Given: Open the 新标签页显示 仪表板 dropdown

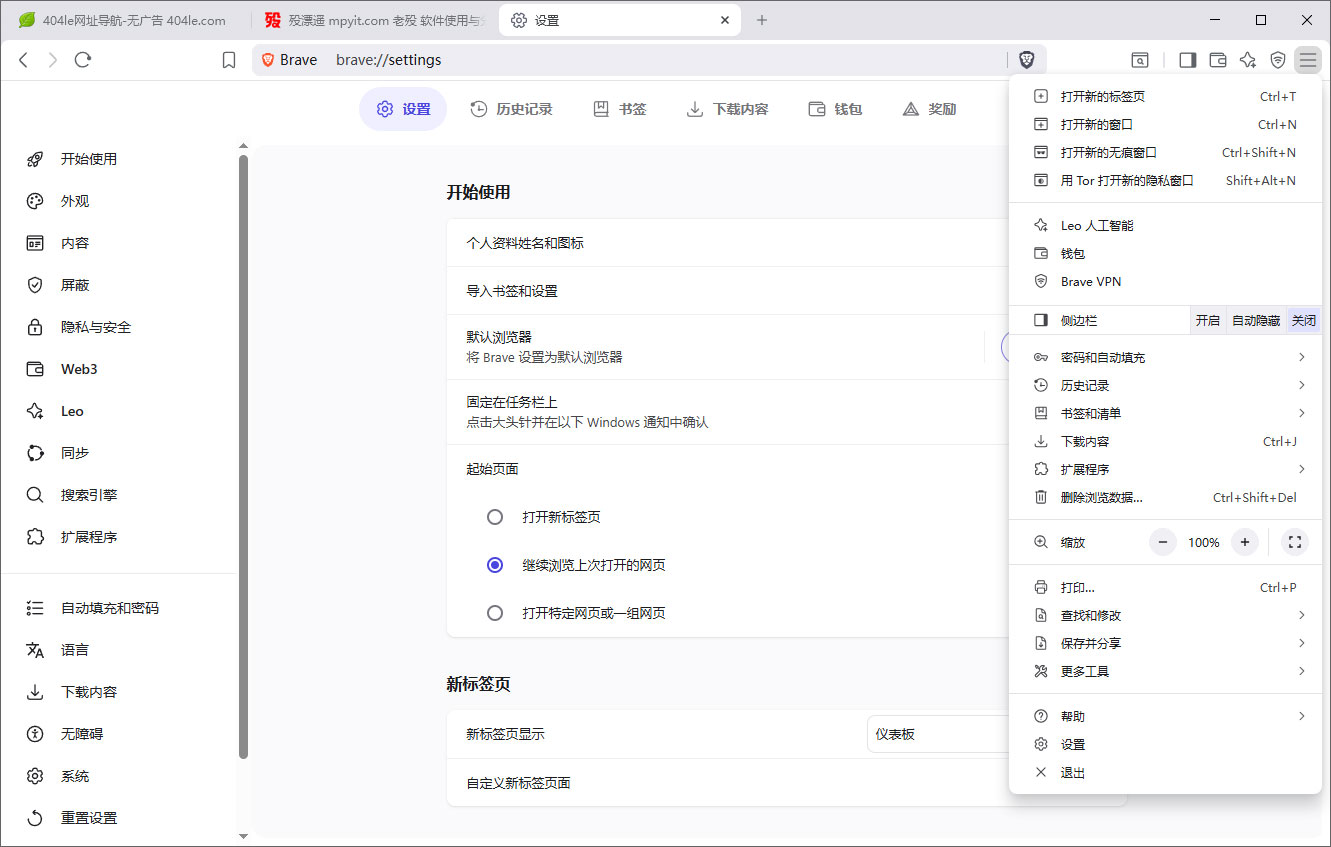Looking at the screenshot, I should click(x=938, y=734).
